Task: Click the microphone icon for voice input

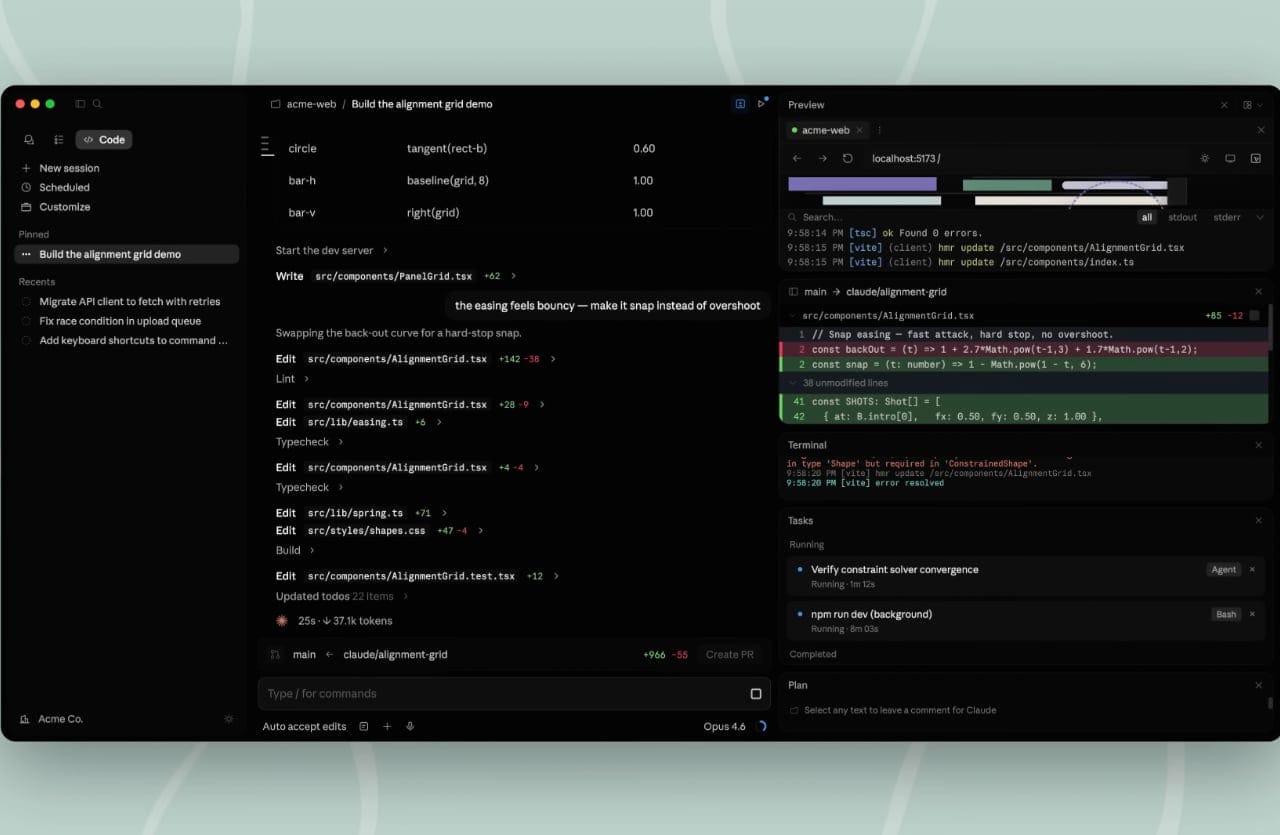Action: [x=410, y=726]
